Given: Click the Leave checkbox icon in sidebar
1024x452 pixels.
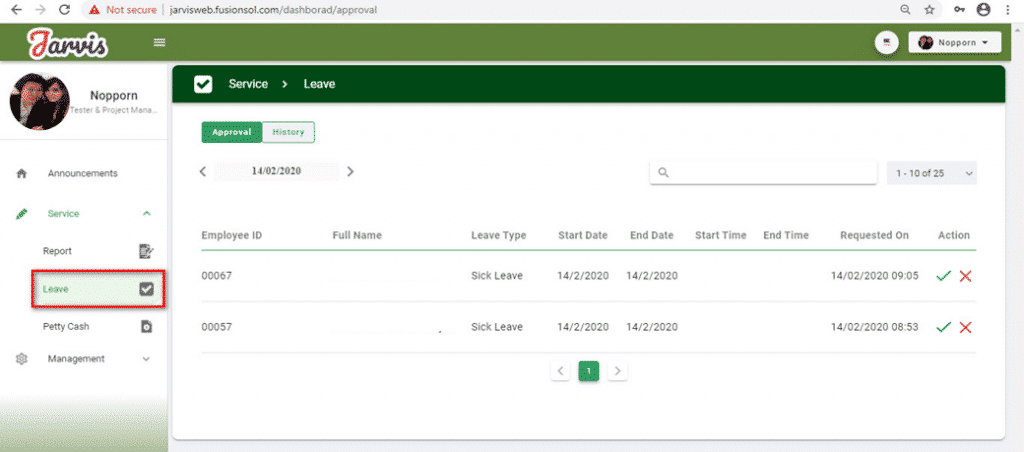Looking at the screenshot, I should pos(146,289).
